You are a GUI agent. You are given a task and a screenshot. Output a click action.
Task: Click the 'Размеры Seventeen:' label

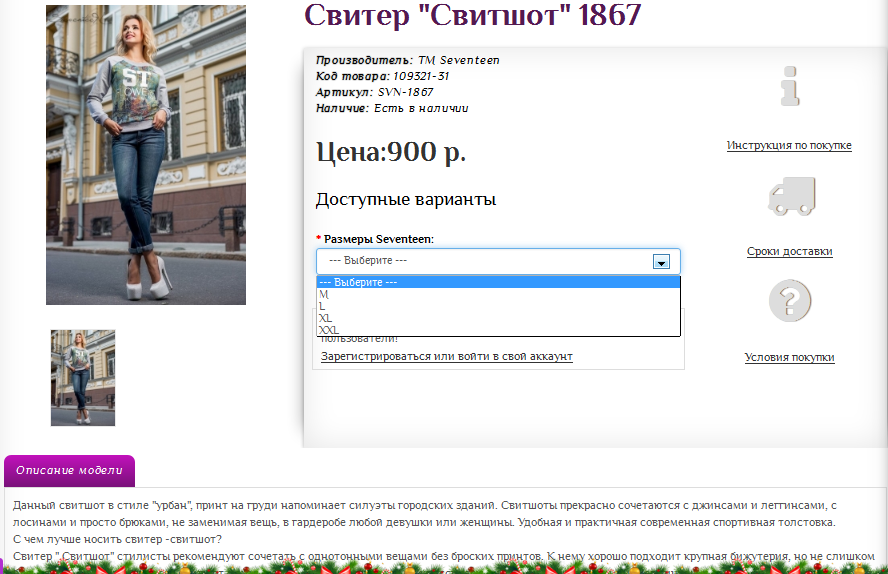pos(378,239)
